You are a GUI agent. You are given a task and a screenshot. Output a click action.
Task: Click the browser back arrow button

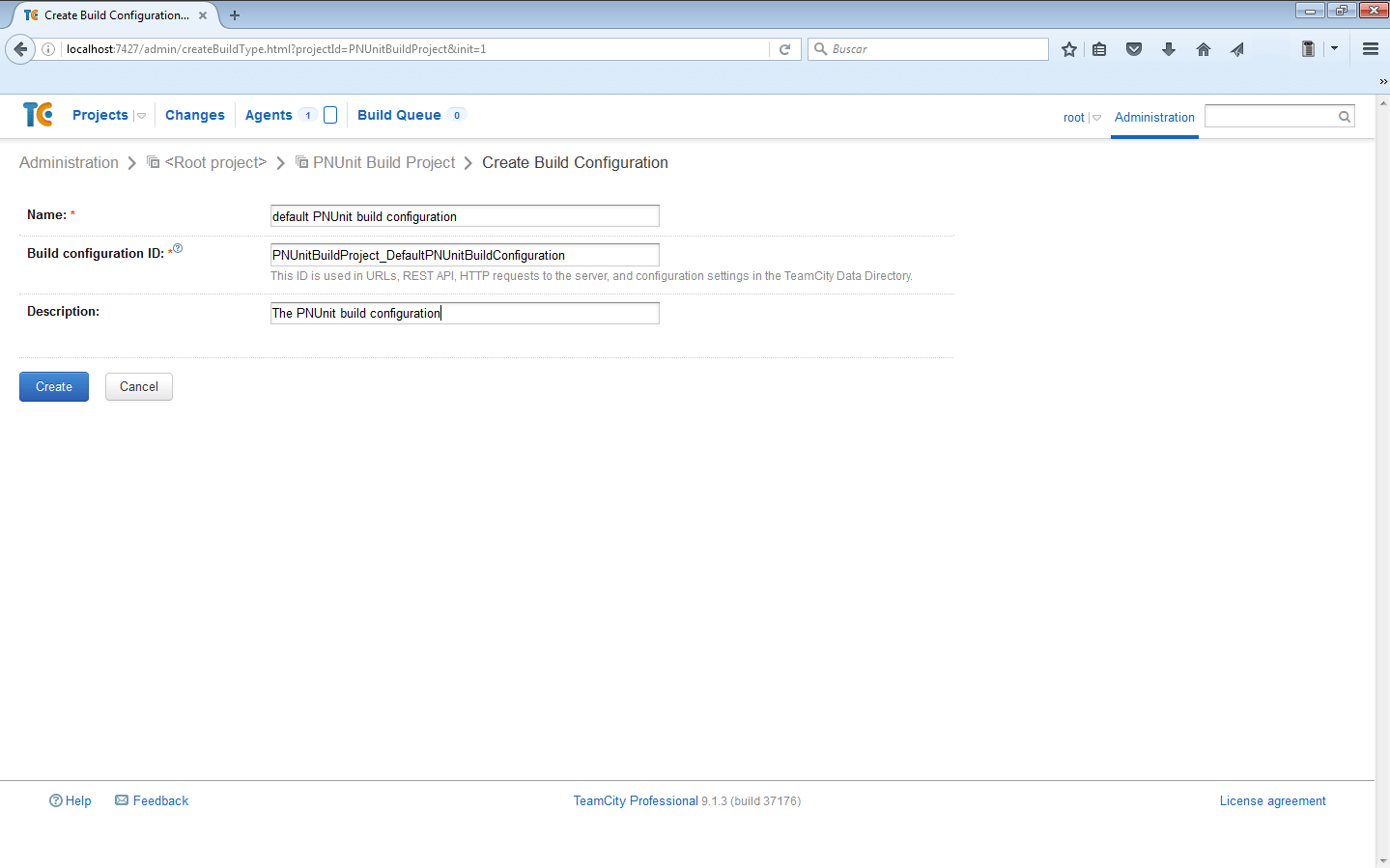coord(20,49)
